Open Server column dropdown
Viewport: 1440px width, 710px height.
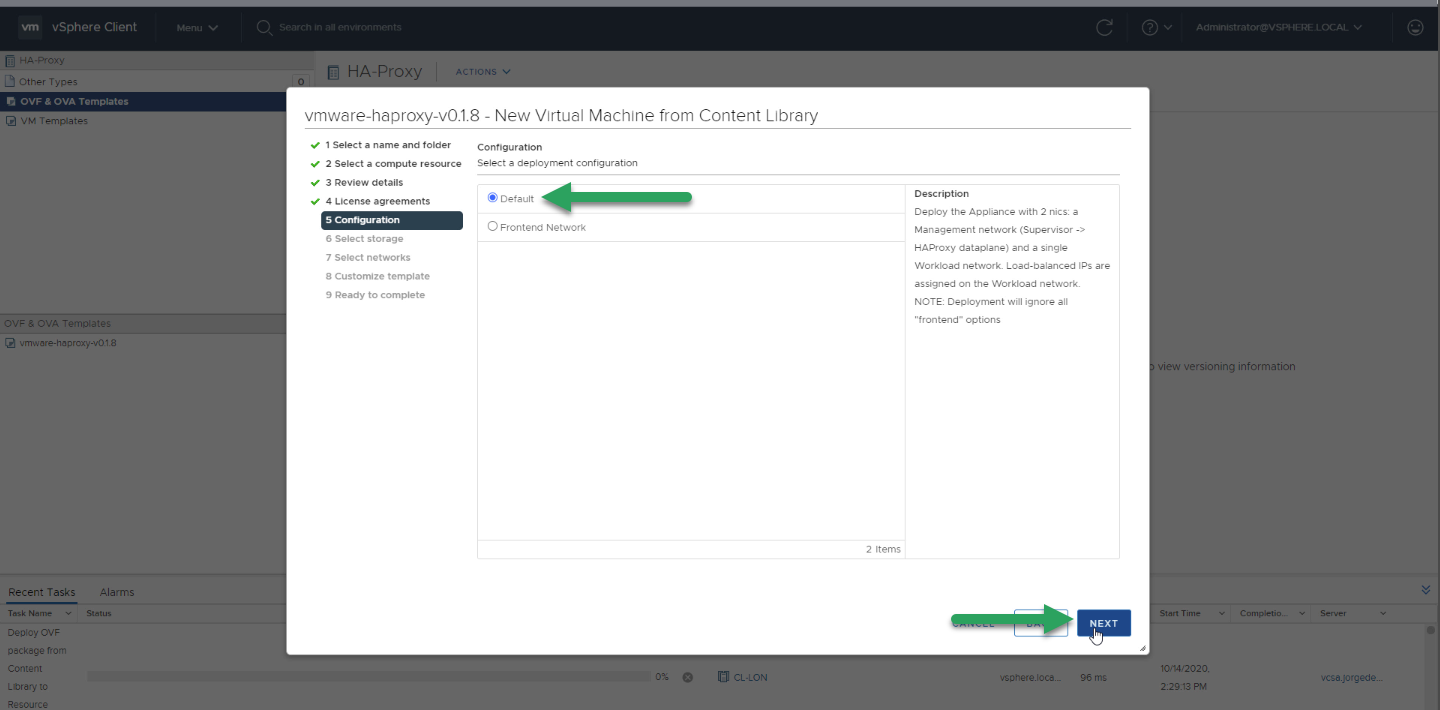pos(1383,613)
